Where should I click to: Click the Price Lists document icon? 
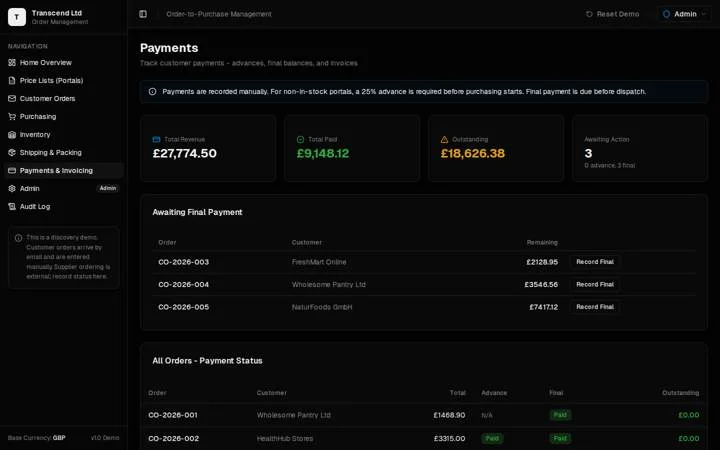pos(12,80)
